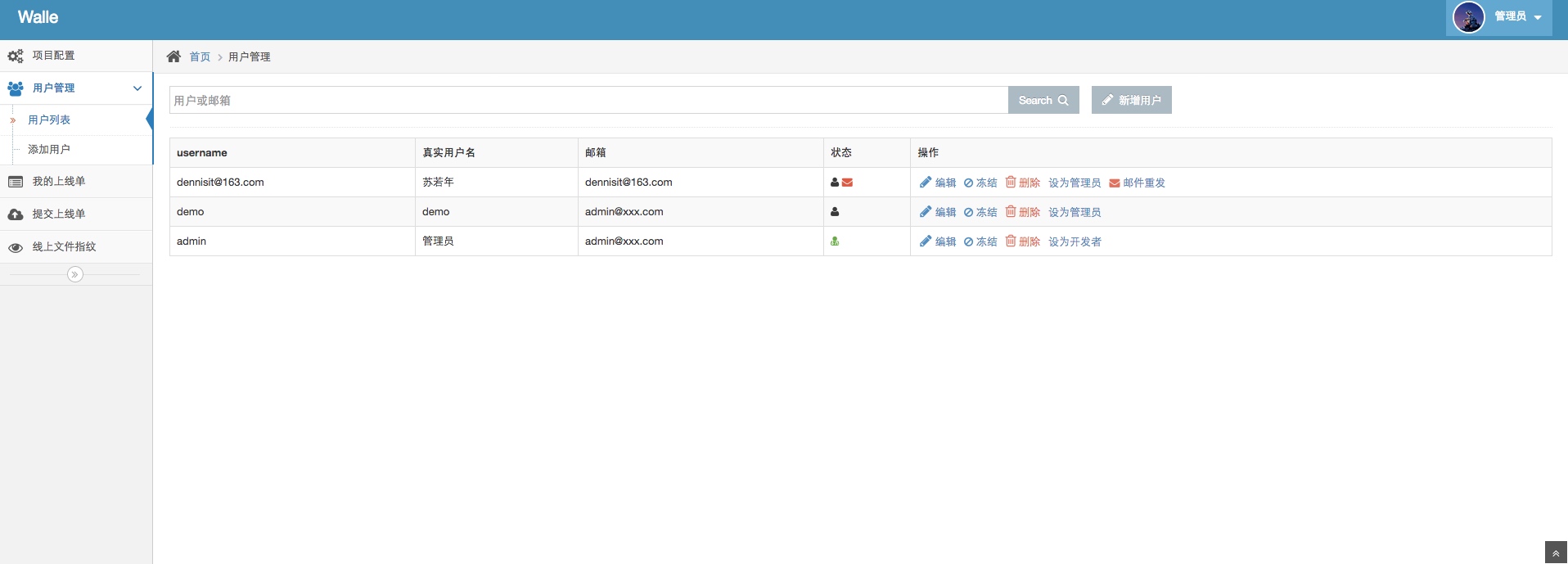Click the Walle logo
This screenshot has height=564, width=1568.
tap(38, 17)
